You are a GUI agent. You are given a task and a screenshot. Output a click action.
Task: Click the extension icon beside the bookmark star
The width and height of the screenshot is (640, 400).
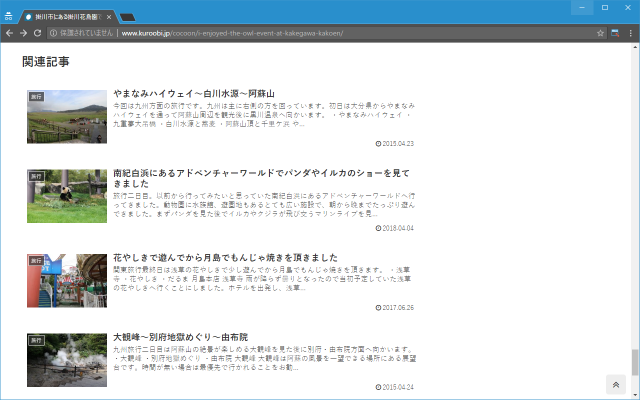(x=615, y=33)
